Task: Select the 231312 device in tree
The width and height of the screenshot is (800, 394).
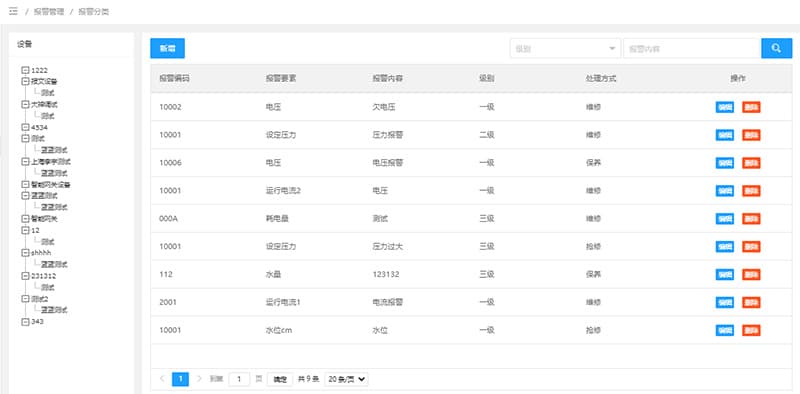Action: 43,276
